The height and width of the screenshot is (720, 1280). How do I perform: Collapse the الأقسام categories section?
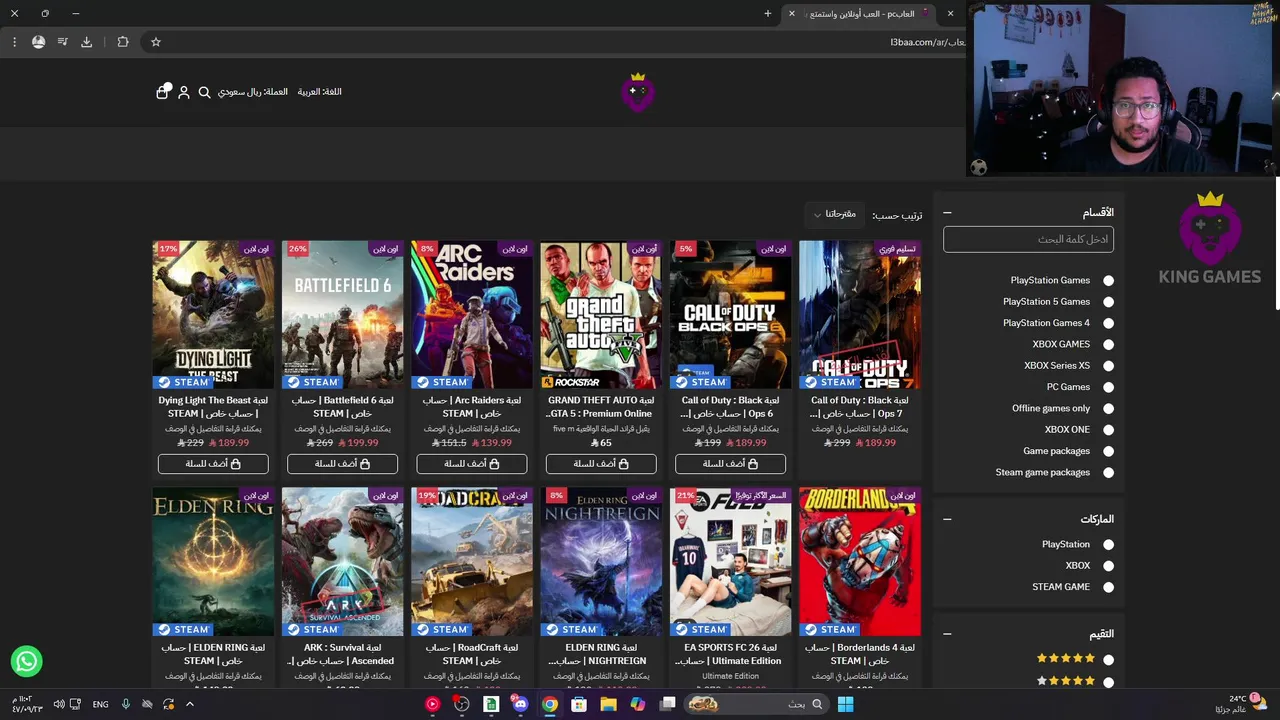(947, 213)
